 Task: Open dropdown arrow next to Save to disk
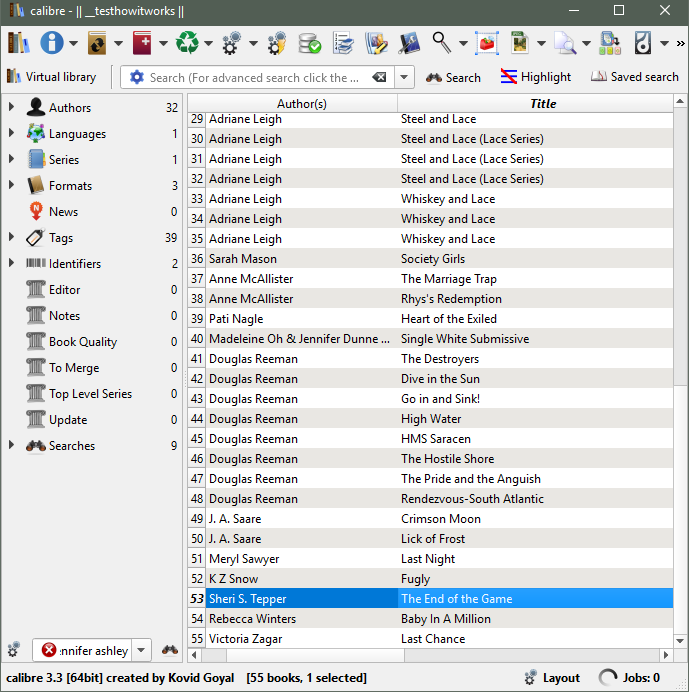point(664,43)
